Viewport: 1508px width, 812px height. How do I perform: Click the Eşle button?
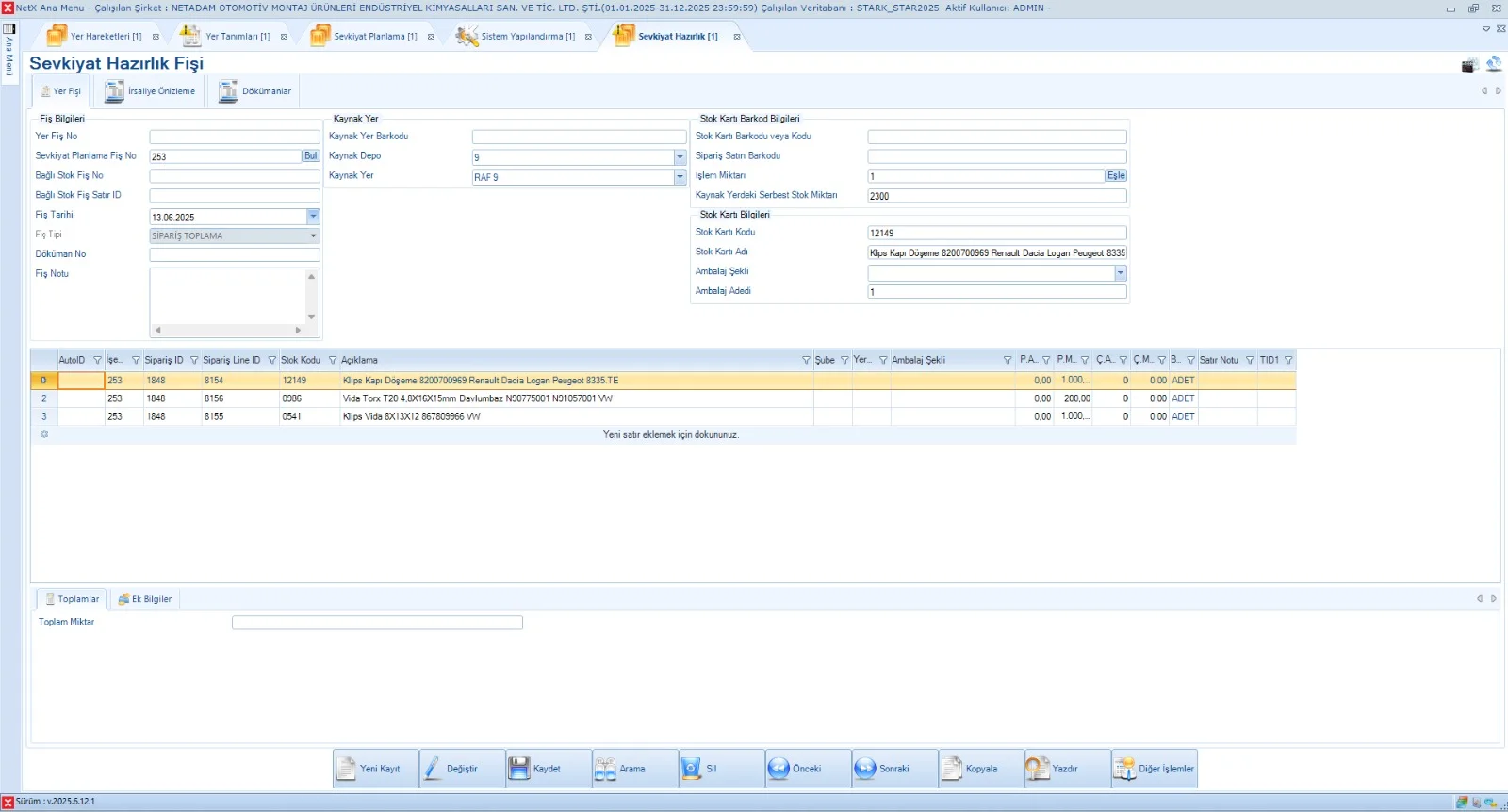point(1116,176)
